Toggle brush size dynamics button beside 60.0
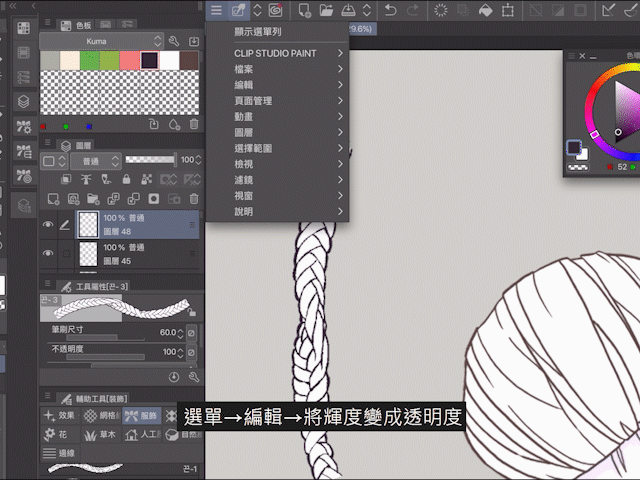Viewport: 640px width, 480px height. tap(192, 331)
